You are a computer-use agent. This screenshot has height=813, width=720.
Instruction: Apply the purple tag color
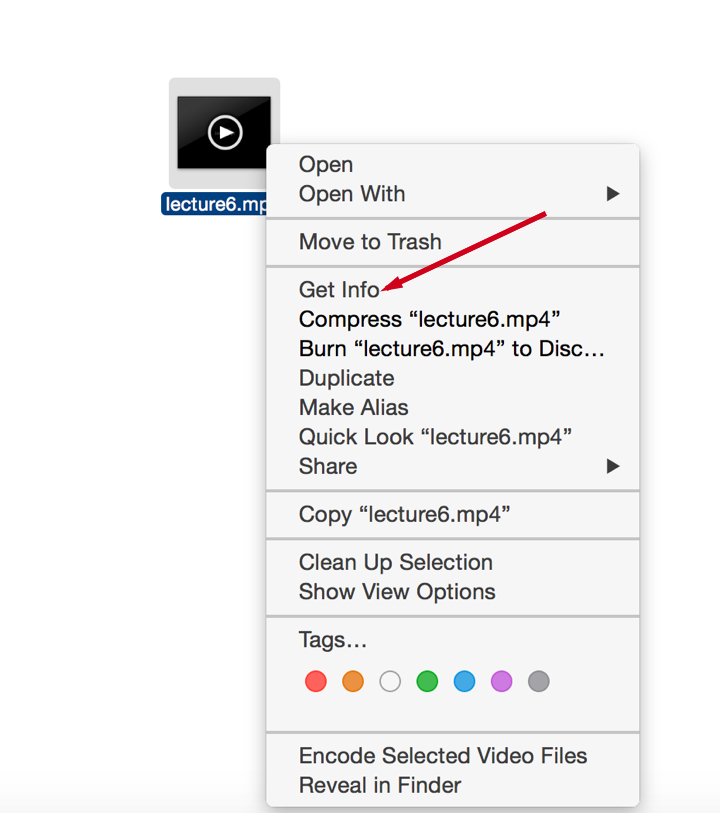click(x=501, y=681)
